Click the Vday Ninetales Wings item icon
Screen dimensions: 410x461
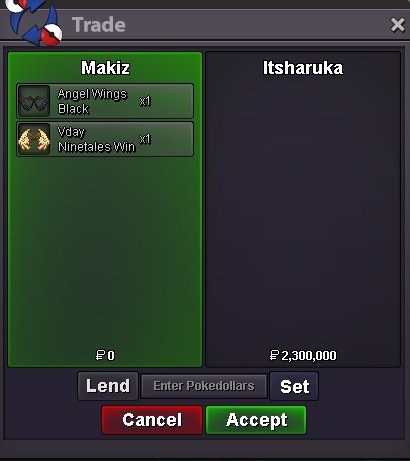pos(34,139)
